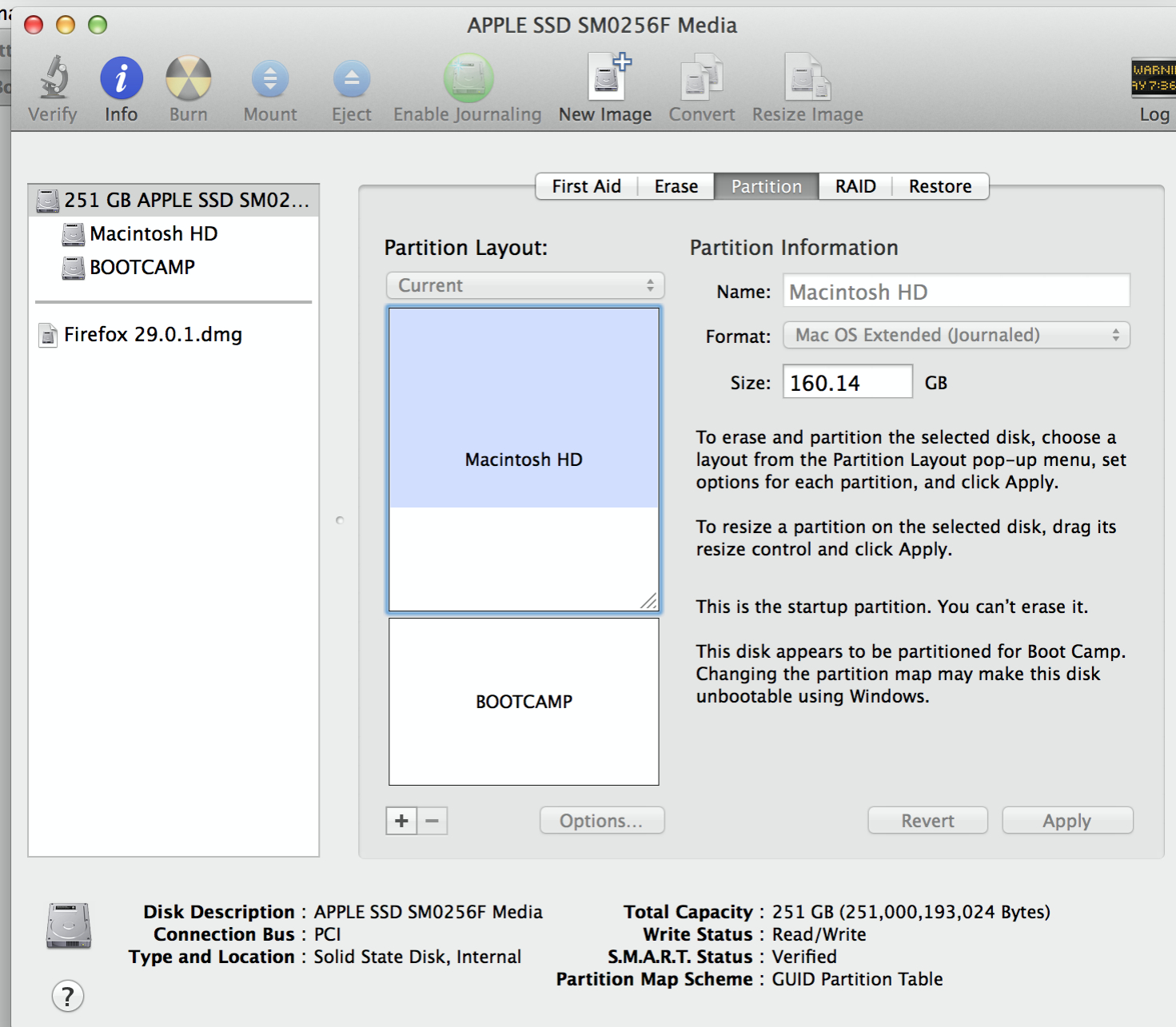Screen dimensions: 1176x1027
Task: Open the Info toolbar icon
Action: 121,79
